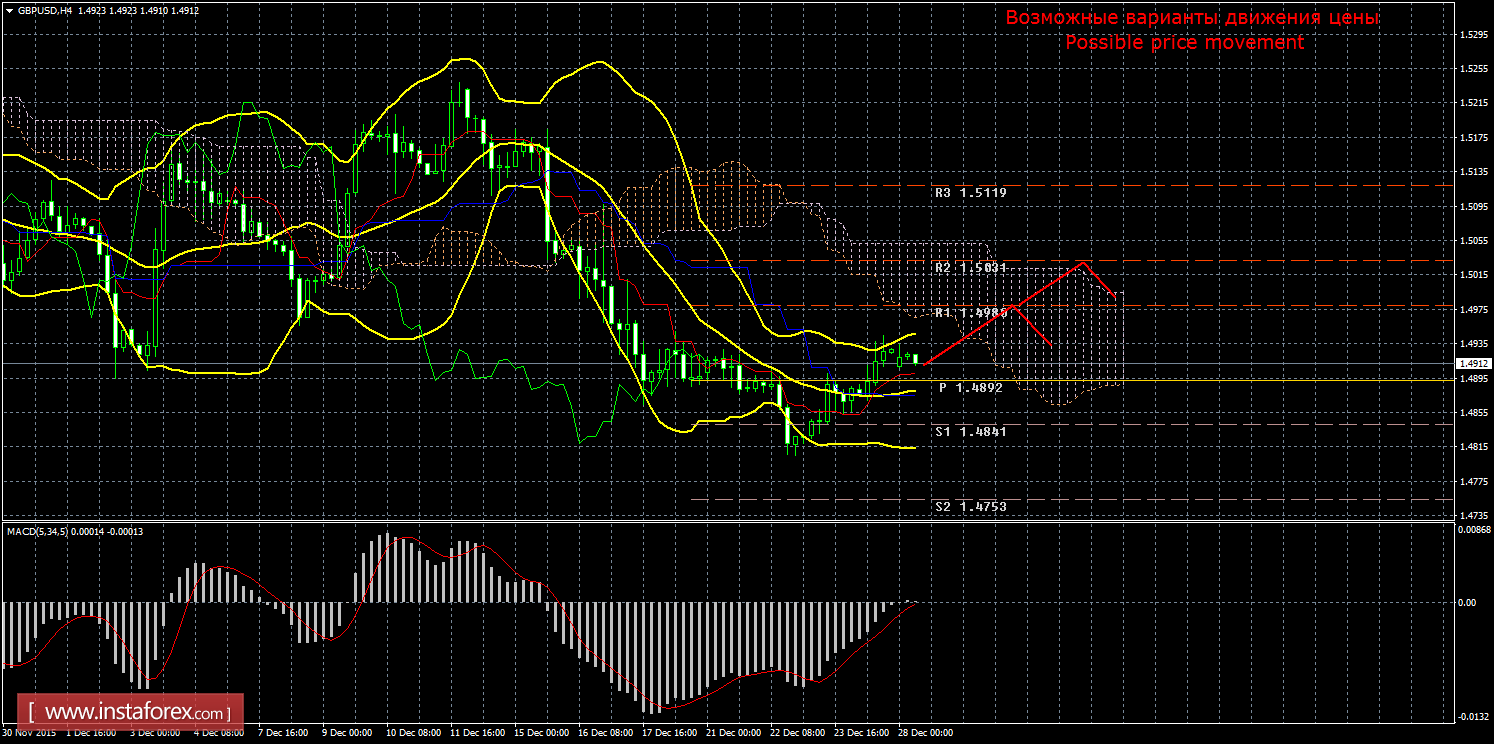Click the 1.4855 price scale value
1494x744 pixels.
coord(1472,413)
